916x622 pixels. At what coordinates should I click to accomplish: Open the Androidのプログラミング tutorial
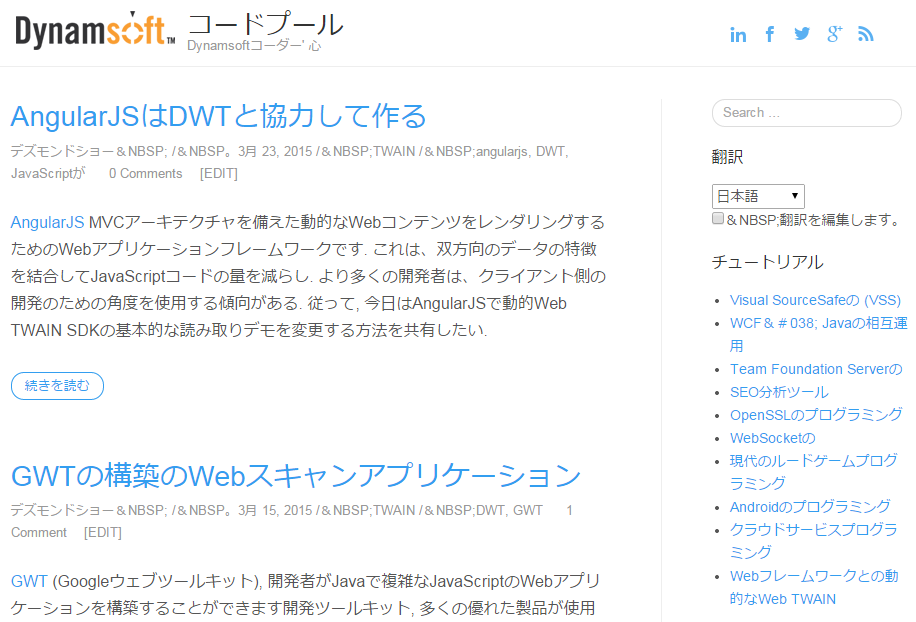click(809, 506)
